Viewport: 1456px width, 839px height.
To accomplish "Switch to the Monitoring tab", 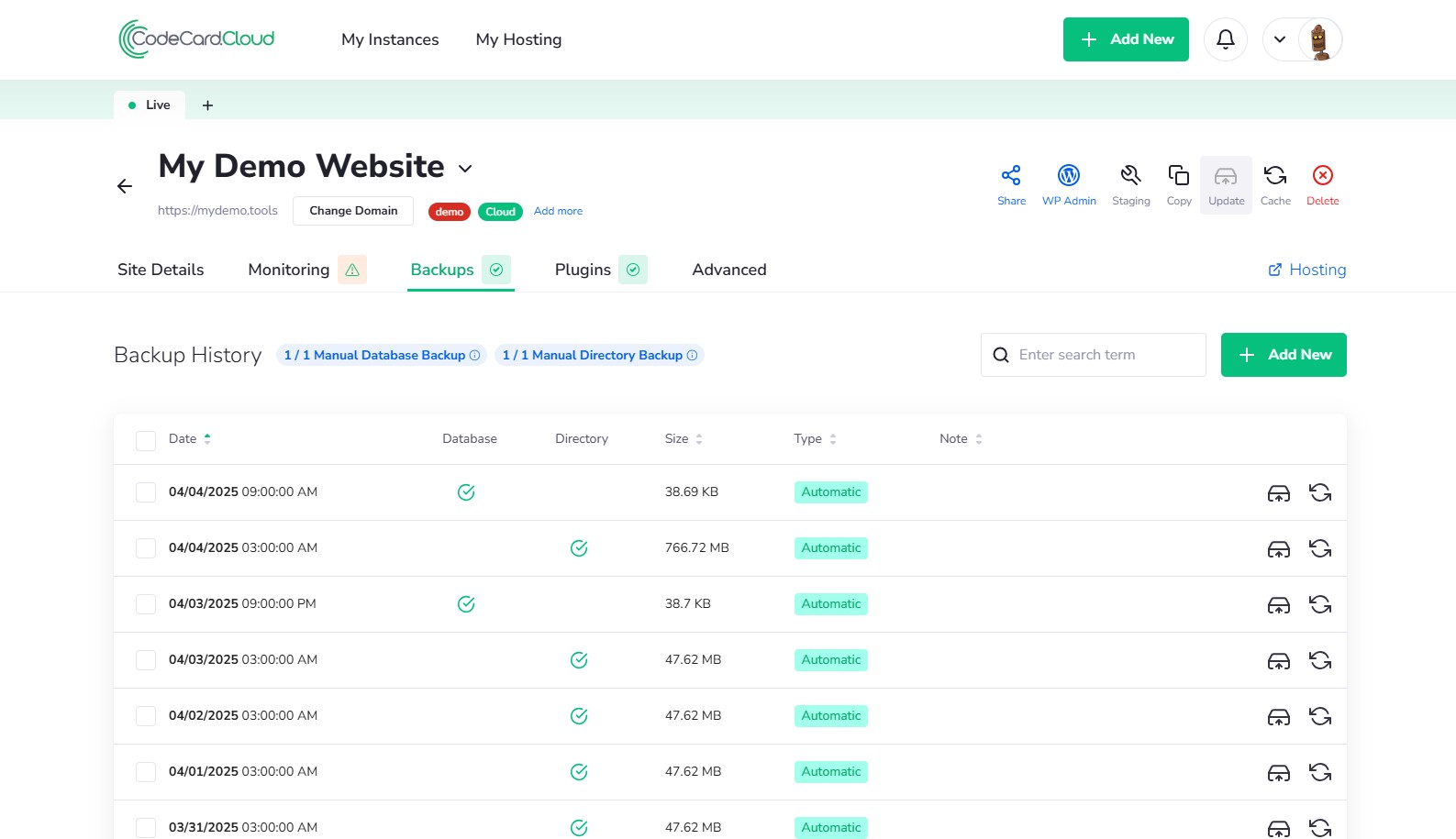I will click(288, 270).
